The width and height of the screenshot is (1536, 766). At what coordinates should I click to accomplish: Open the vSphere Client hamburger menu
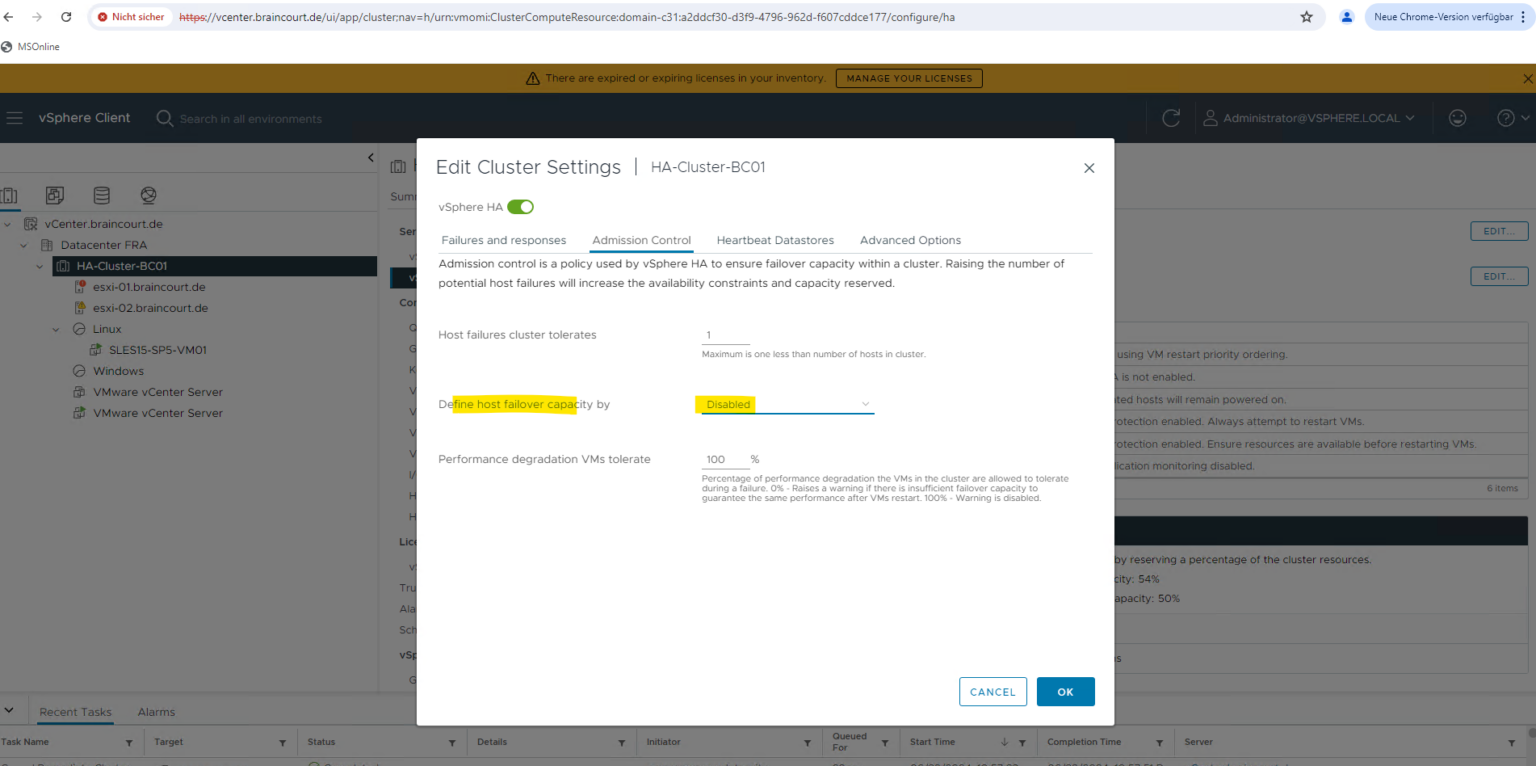coord(15,117)
